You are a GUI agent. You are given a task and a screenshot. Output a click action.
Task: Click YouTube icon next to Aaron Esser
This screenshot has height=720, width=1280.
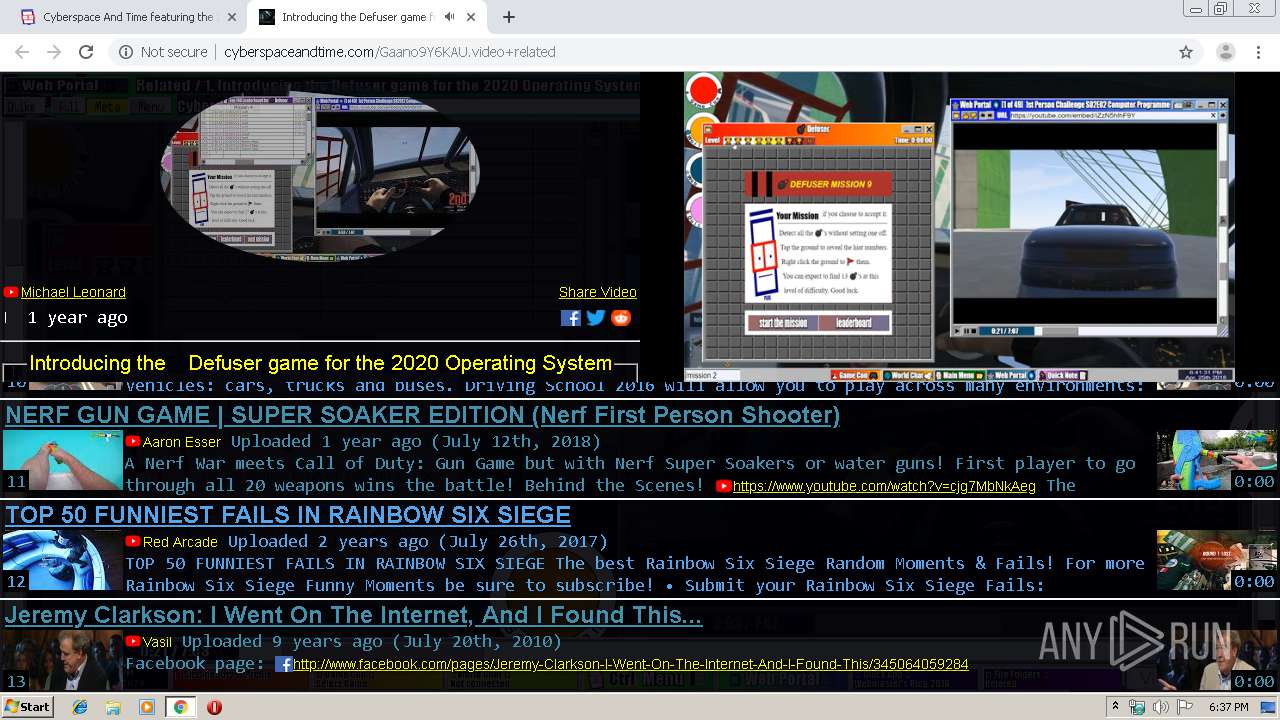[x=132, y=441]
